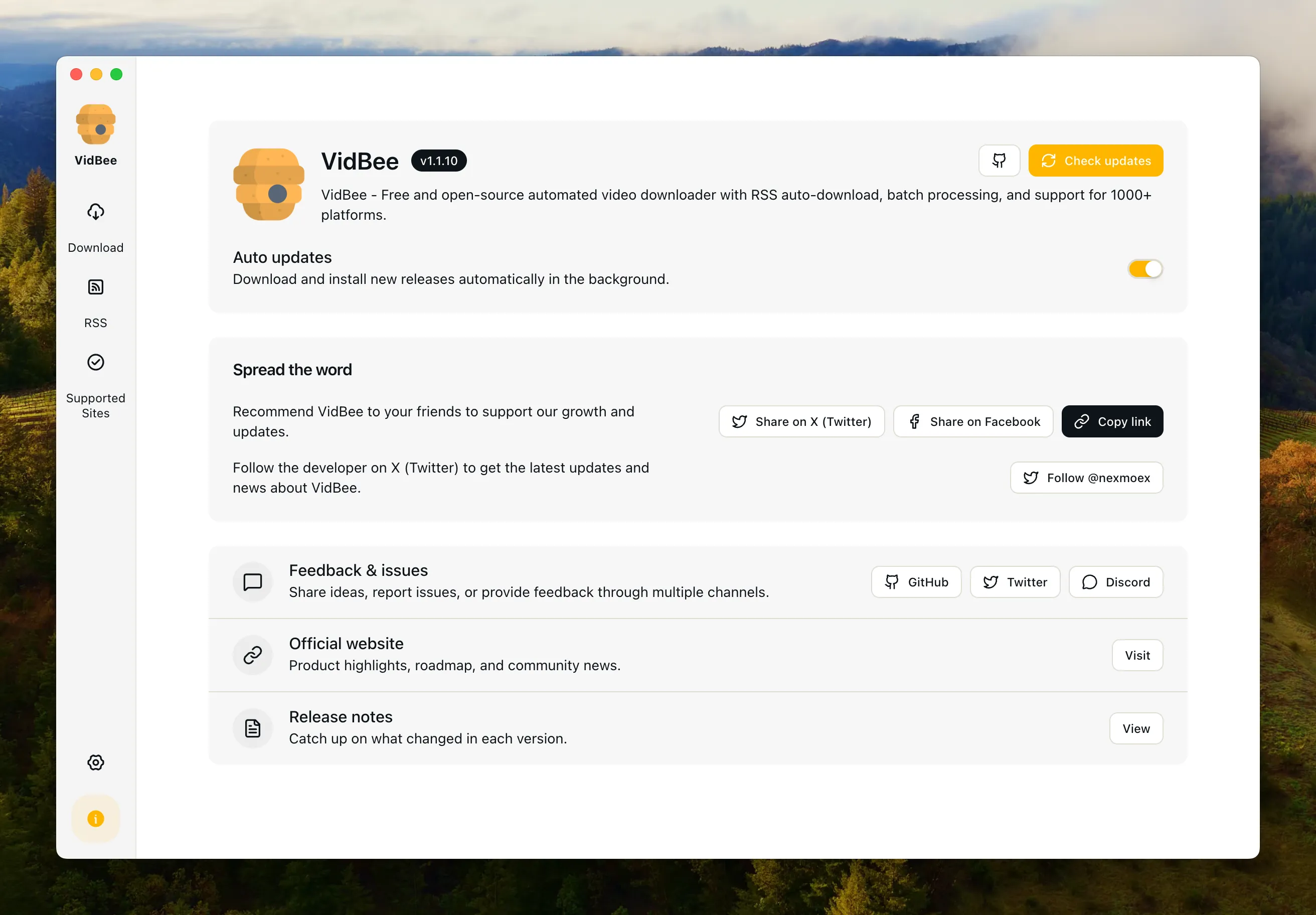Share on X (Twitter)
This screenshot has width=1316, height=915.
(x=801, y=421)
